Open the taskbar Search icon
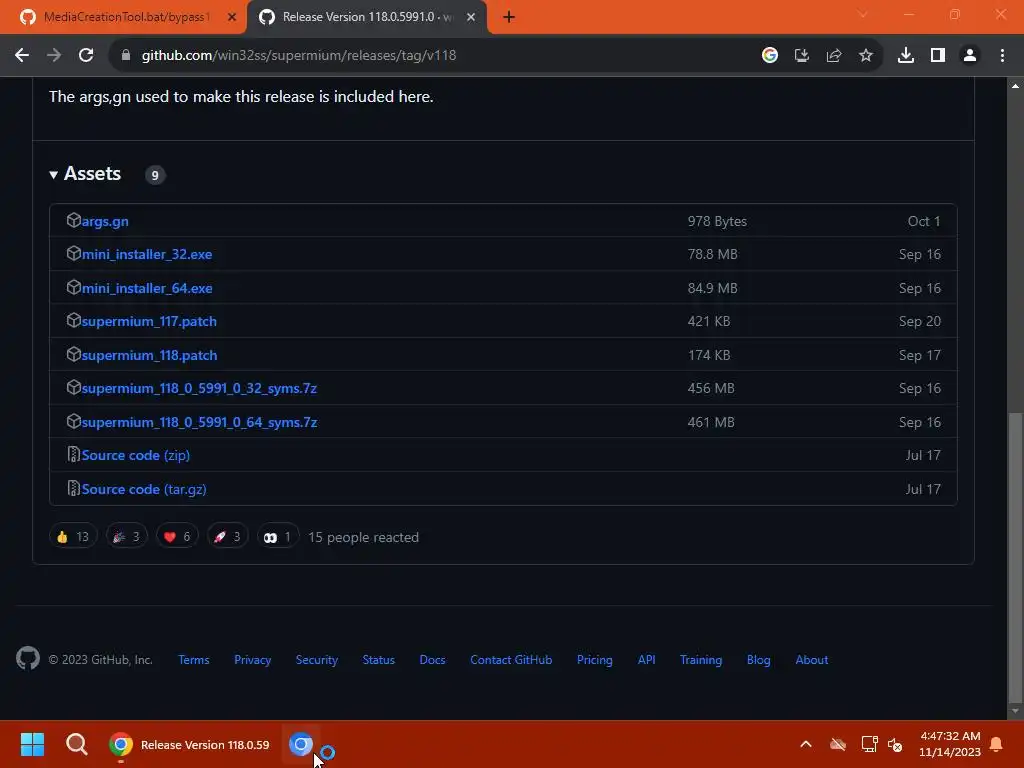The image size is (1024, 768). point(77,744)
